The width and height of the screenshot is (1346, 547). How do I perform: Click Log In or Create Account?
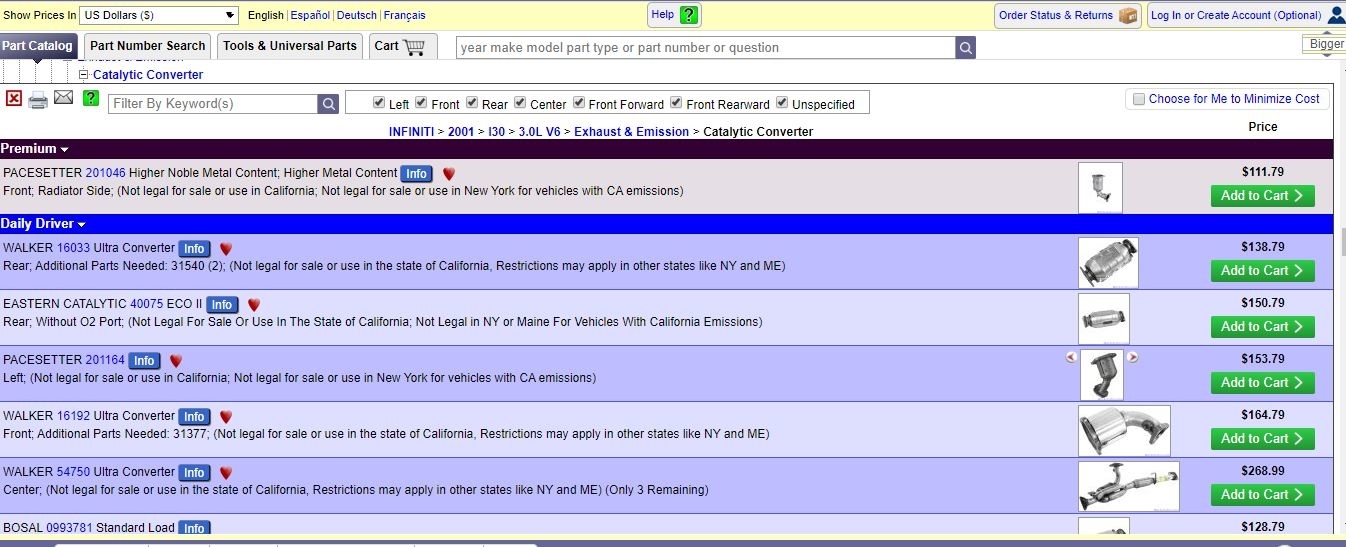(1236, 15)
